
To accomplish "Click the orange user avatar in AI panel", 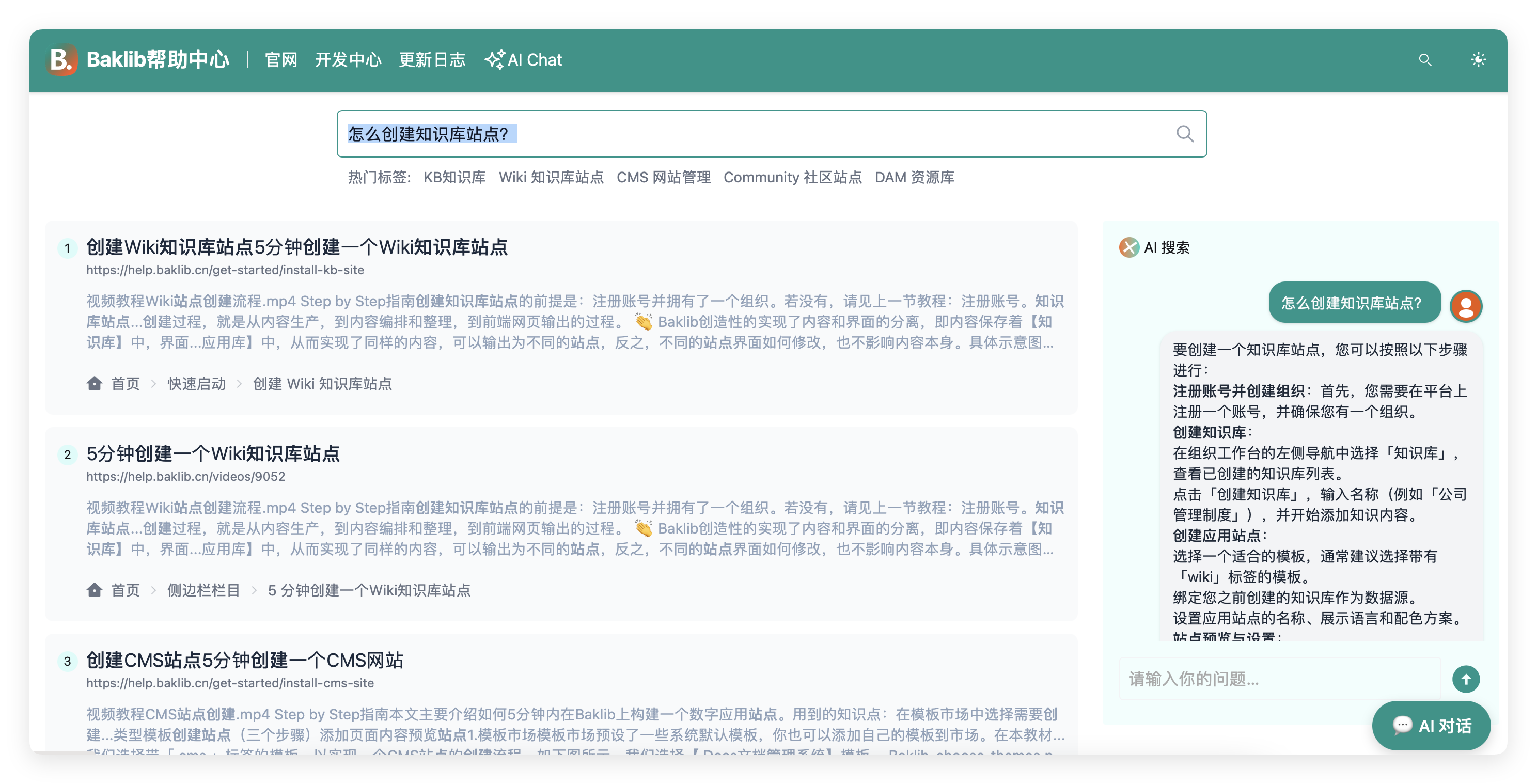I will coord(1466,306).
